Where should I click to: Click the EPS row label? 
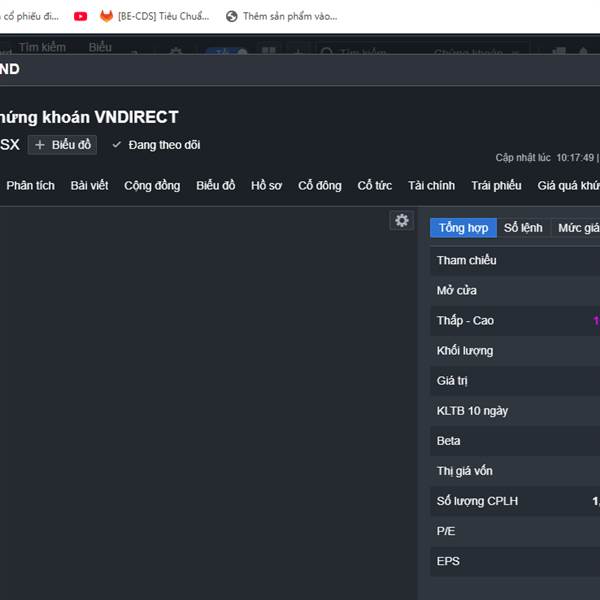[448, 561]
